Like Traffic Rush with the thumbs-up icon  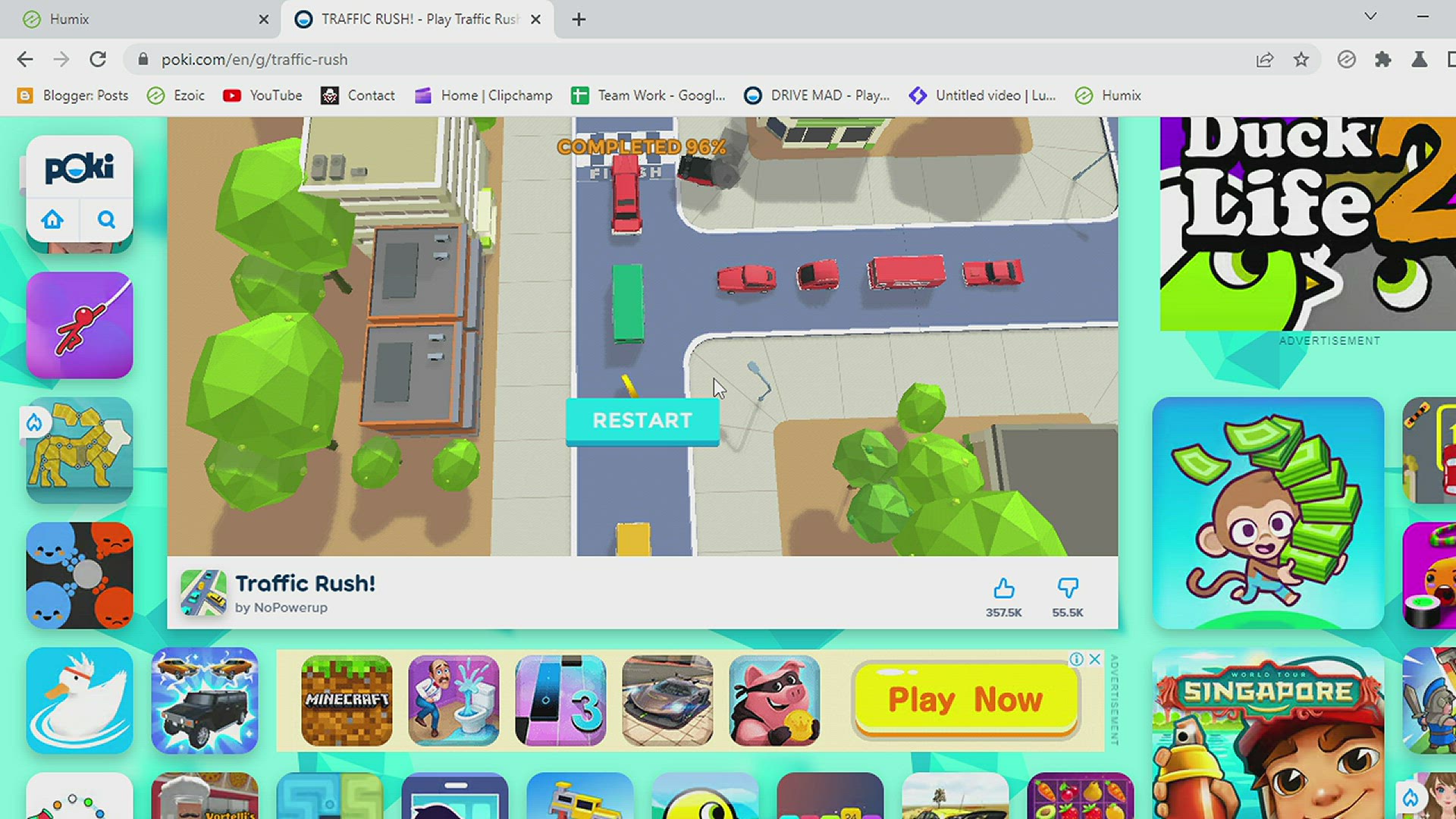1004,588
